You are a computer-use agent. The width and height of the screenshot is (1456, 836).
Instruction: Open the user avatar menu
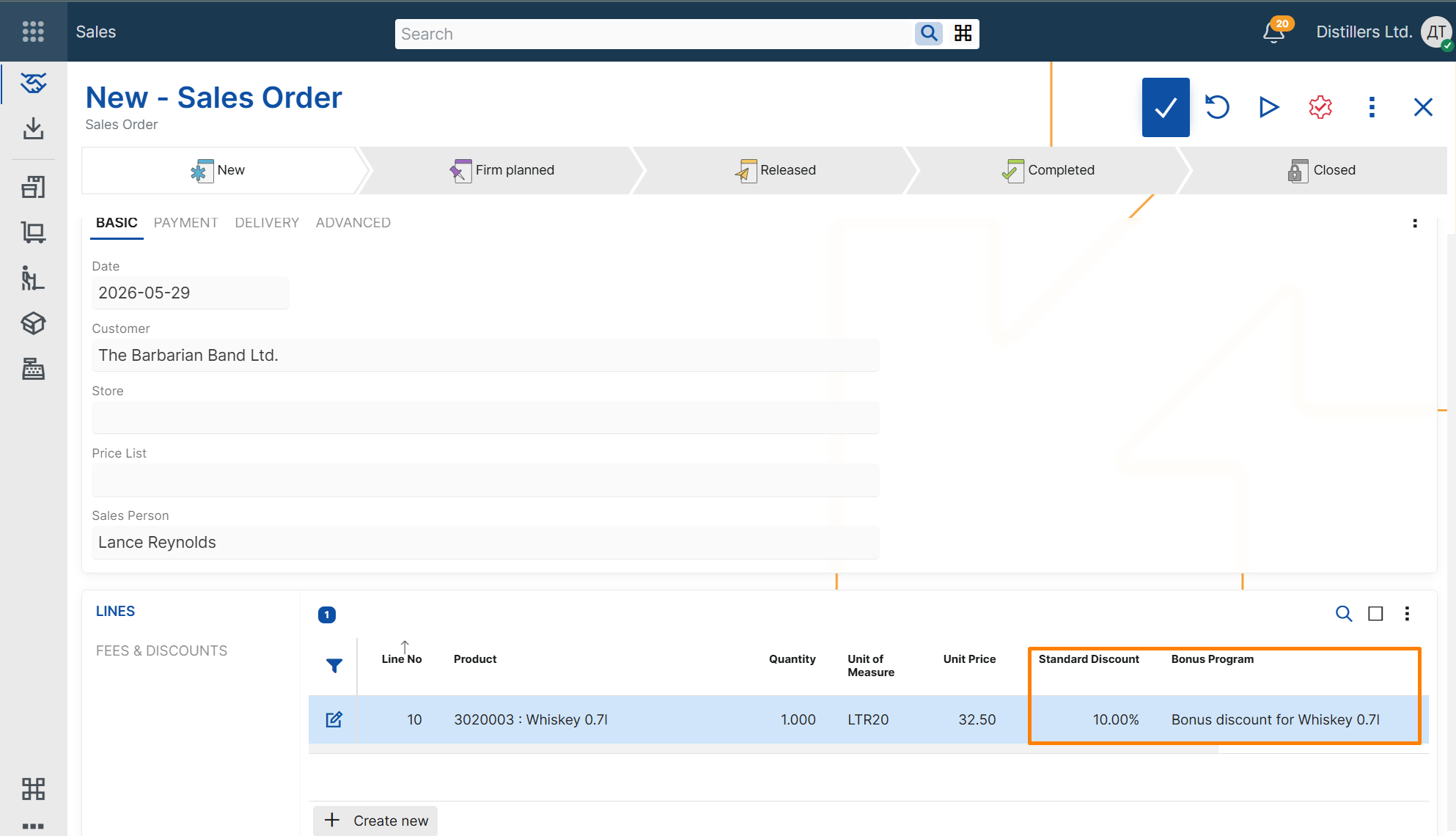1436,32
